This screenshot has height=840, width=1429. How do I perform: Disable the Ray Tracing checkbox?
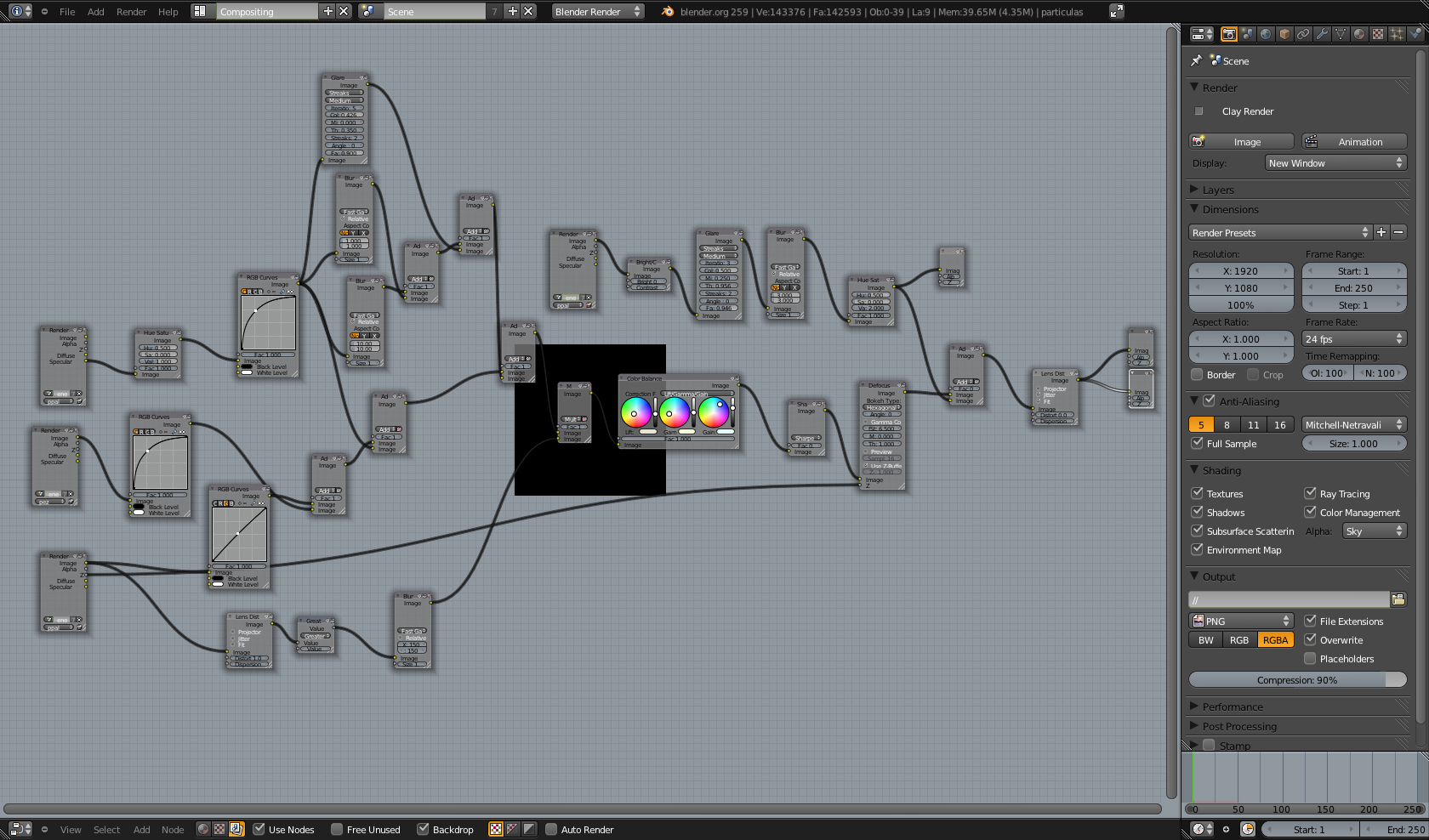point(1311,493)
